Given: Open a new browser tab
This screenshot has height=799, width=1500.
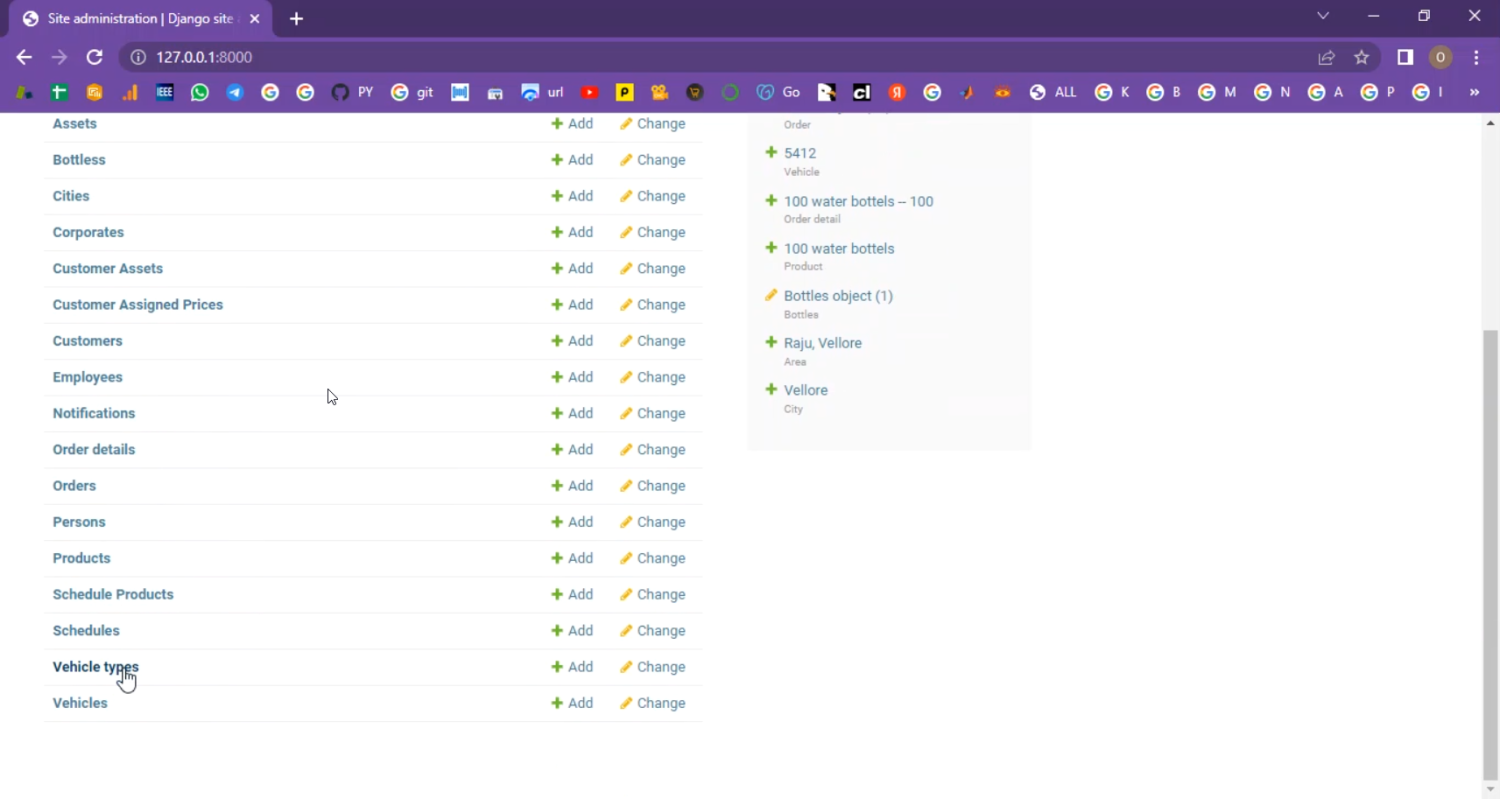Looking at the screenshot, I should [x=296, y=19].
